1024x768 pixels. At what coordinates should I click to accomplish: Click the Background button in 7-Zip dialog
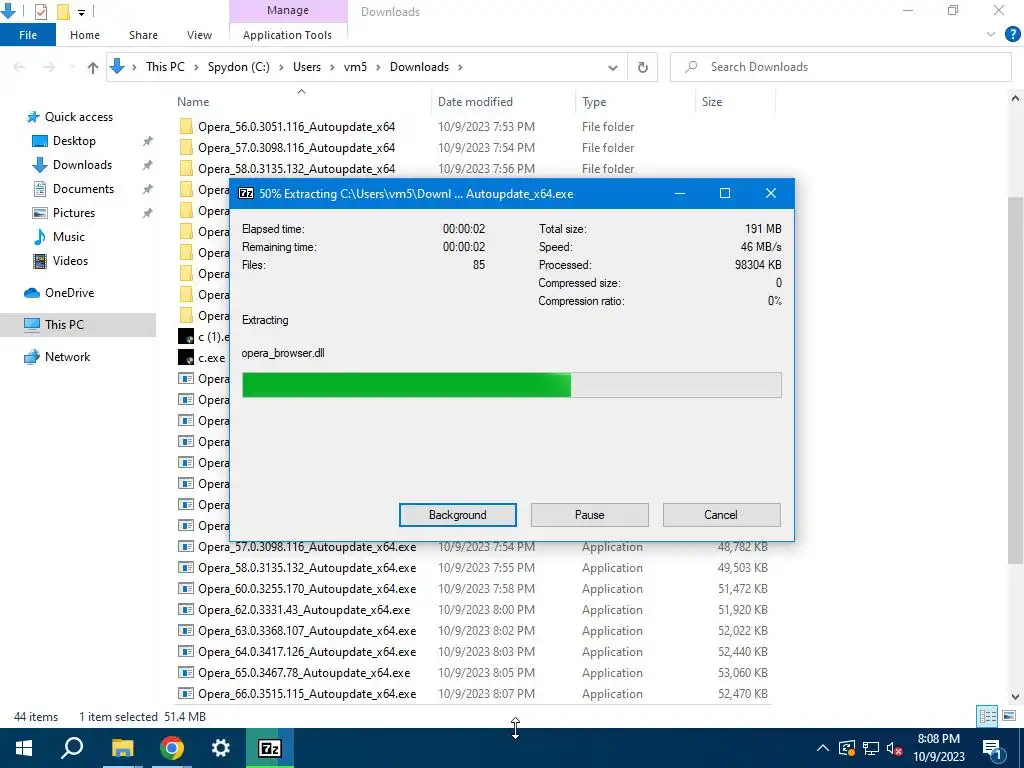point(457,515)
